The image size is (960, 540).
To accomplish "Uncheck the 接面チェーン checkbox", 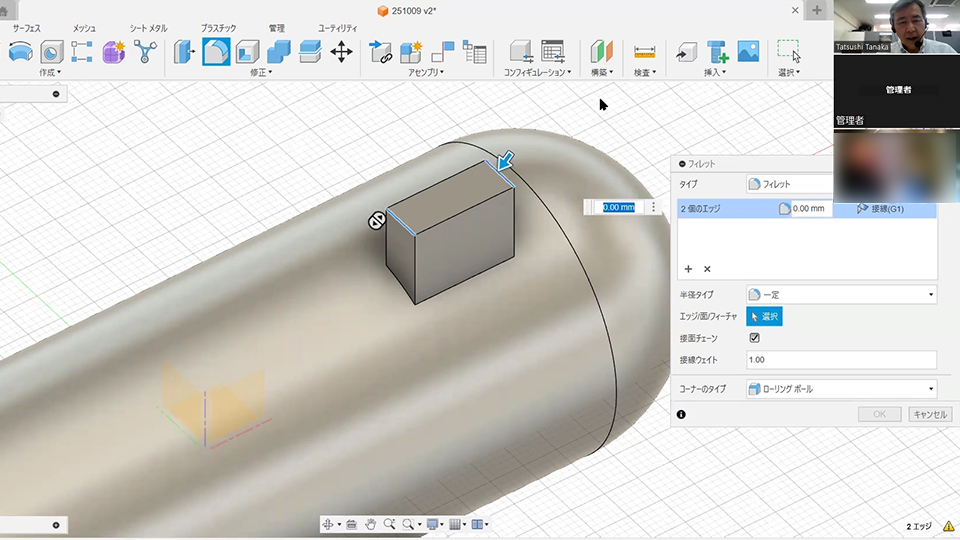I will [755, 338].
